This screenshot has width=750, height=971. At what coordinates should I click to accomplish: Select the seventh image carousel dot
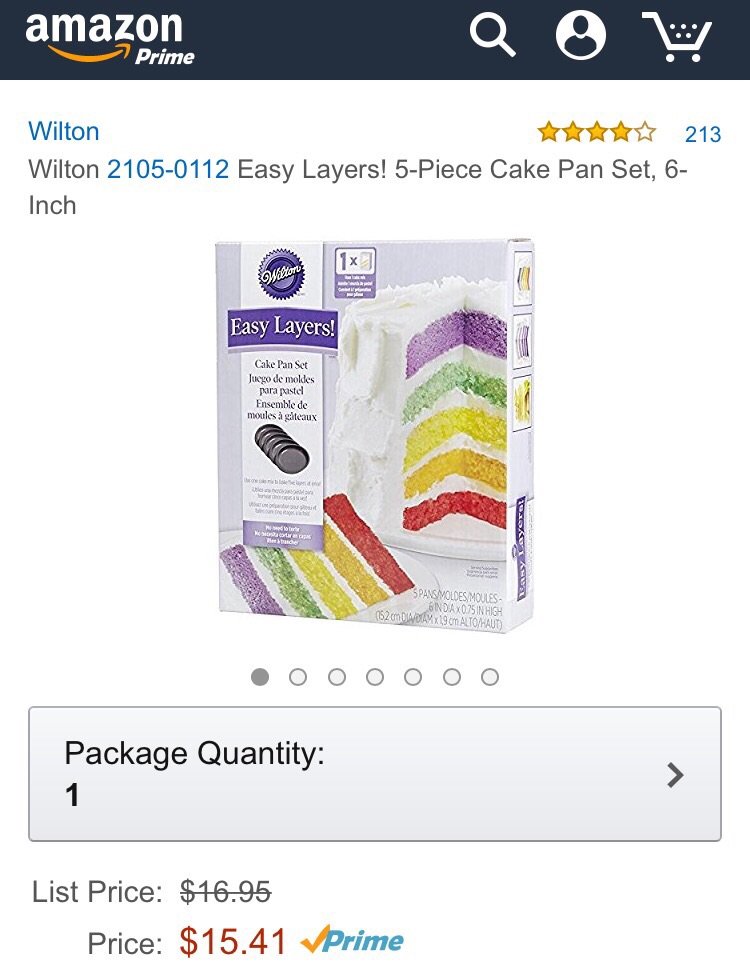coord(490,677)
